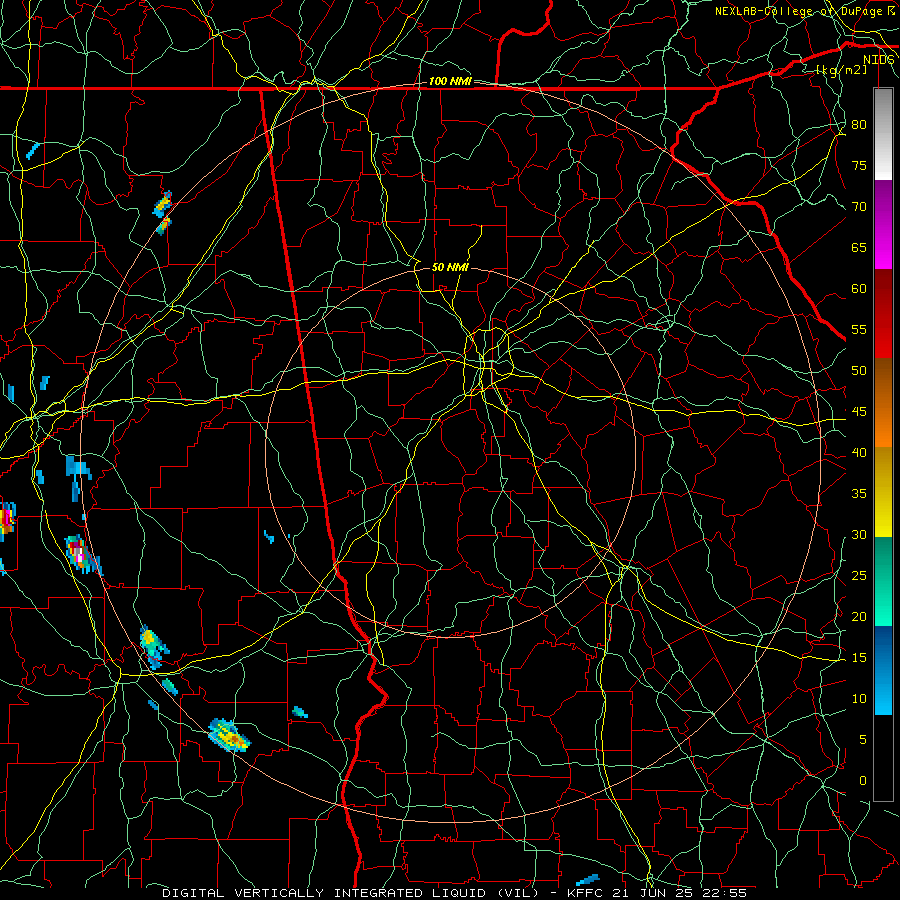Pick the purple segment of the color bar

point(883,224)
